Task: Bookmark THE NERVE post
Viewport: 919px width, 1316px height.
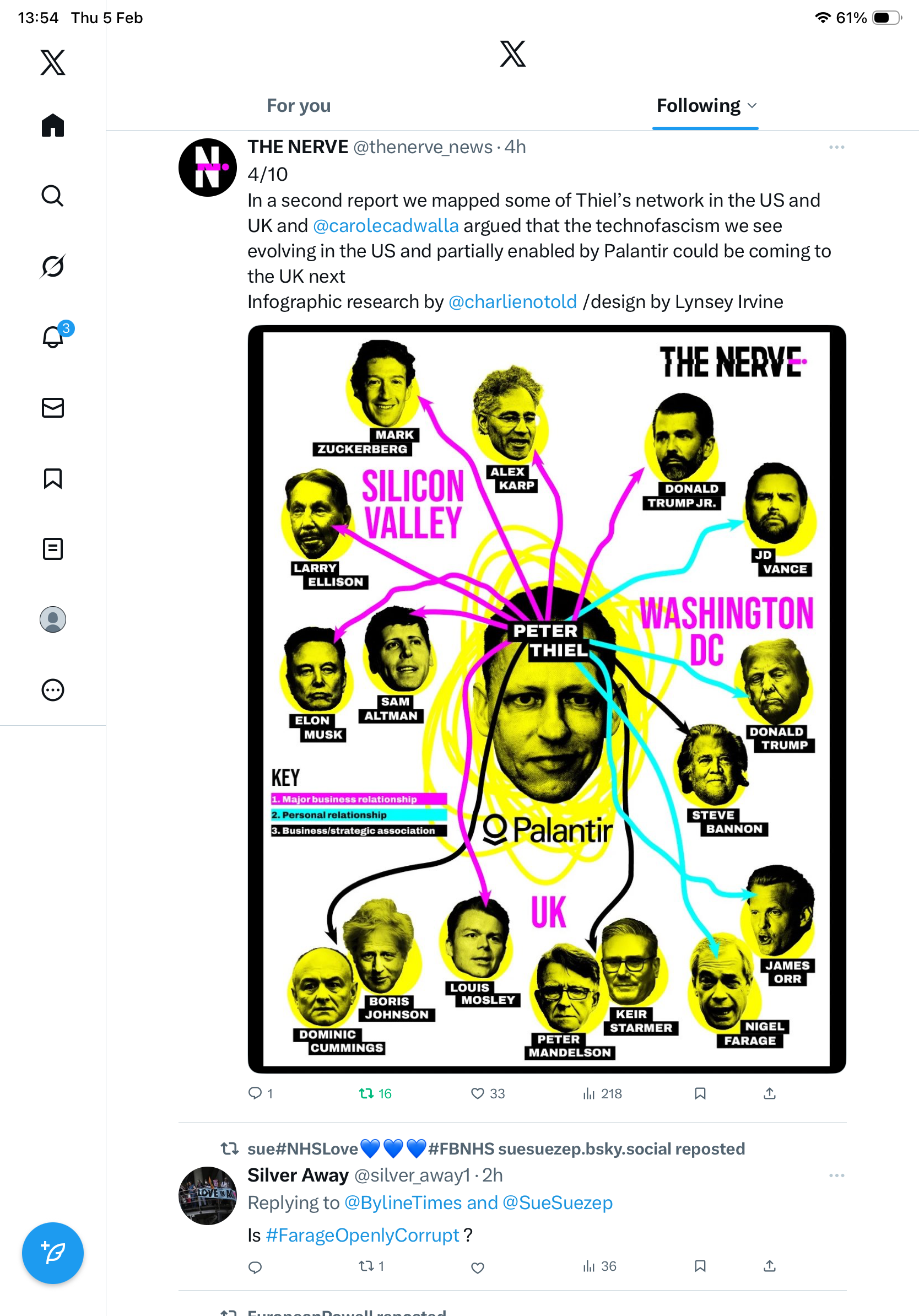Action: pos(700,1093)
